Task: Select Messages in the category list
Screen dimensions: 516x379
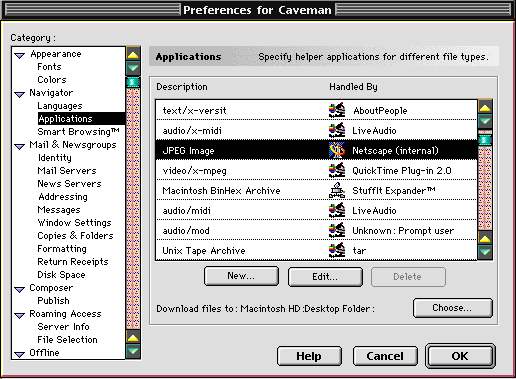Action: coord(59,210)
